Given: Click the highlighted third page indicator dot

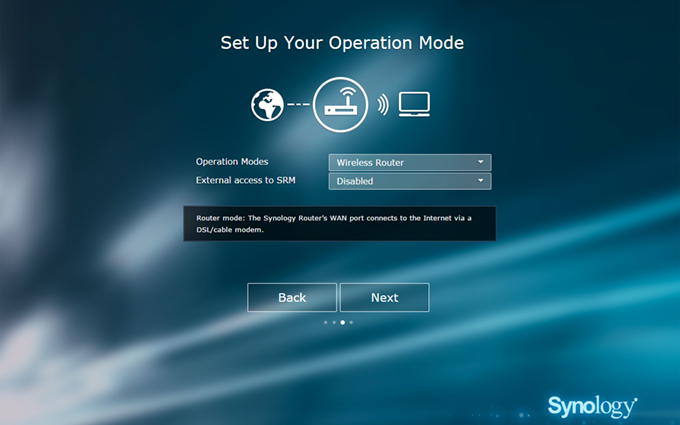Looking at the screenshot, I should (343, 323).
